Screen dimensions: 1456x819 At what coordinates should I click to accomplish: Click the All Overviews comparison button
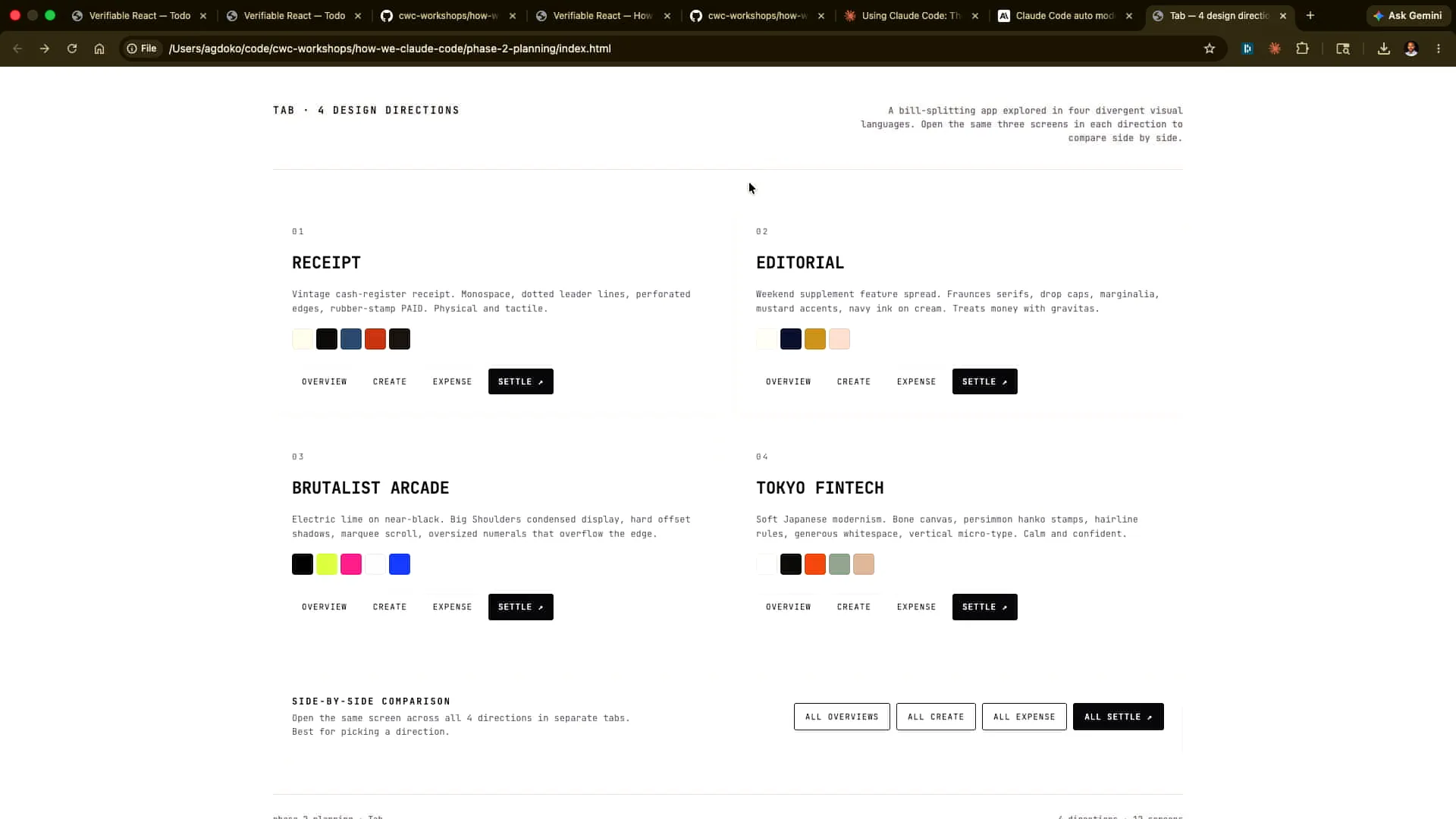(842, 717)
